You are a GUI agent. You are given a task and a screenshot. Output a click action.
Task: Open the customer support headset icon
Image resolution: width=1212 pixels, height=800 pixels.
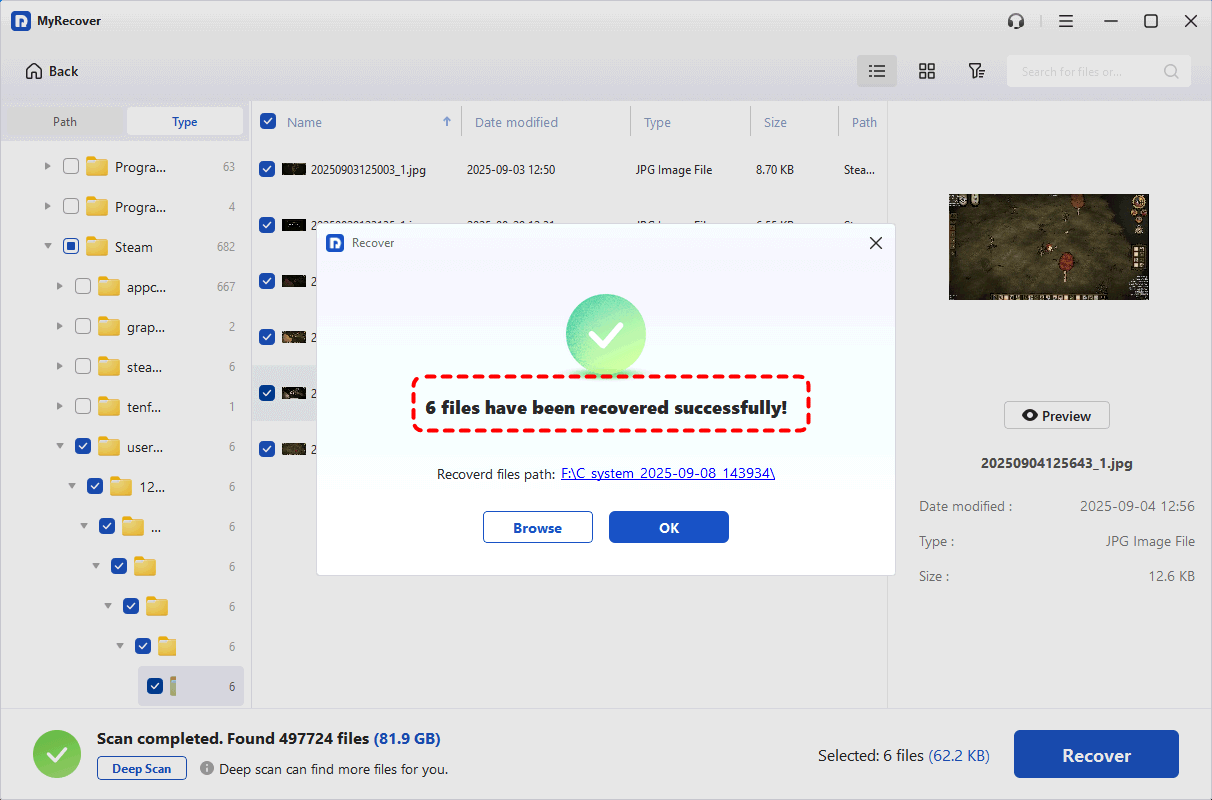(1016, 21)
